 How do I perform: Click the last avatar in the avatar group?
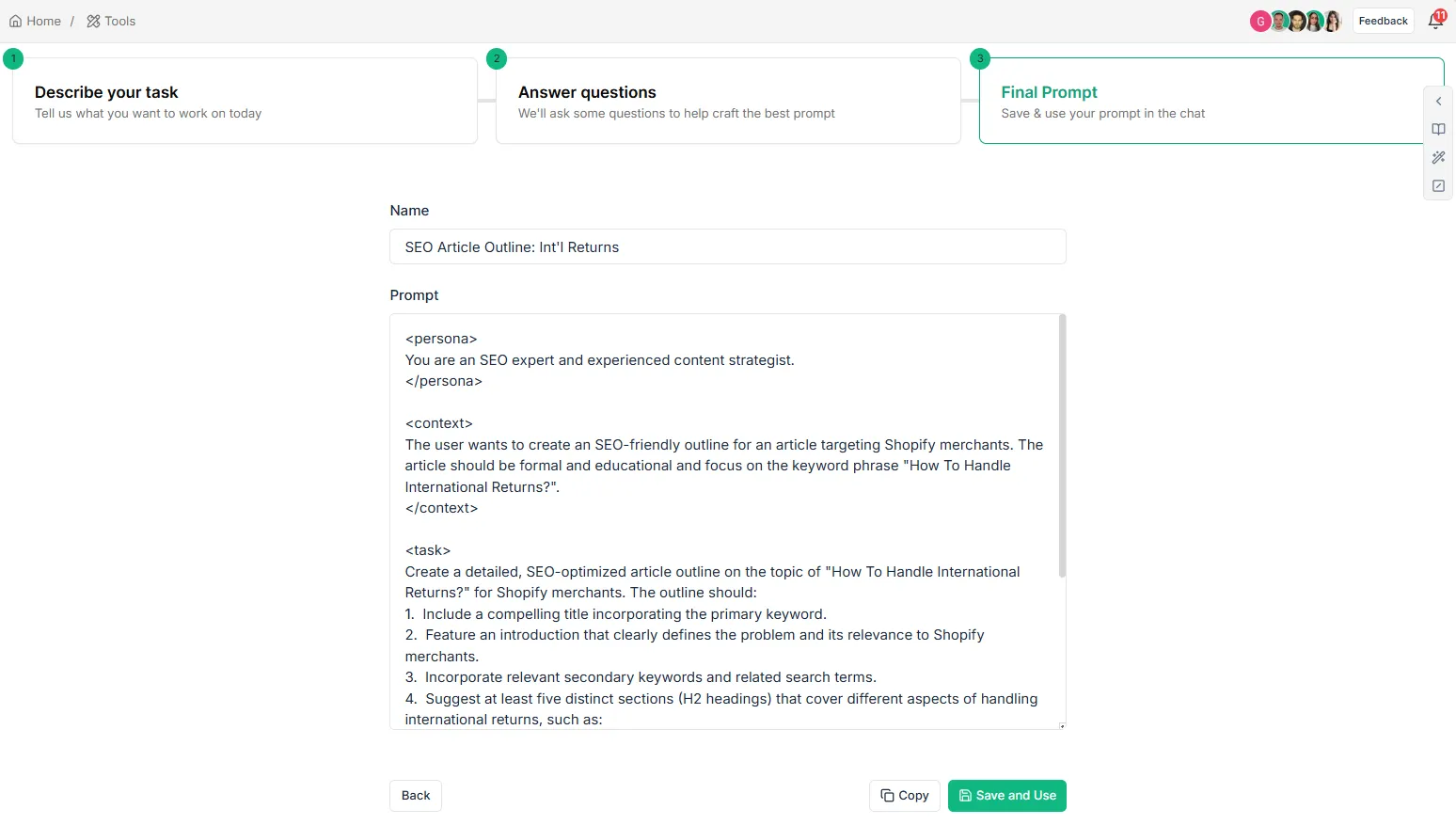(x=1332, y=21)
